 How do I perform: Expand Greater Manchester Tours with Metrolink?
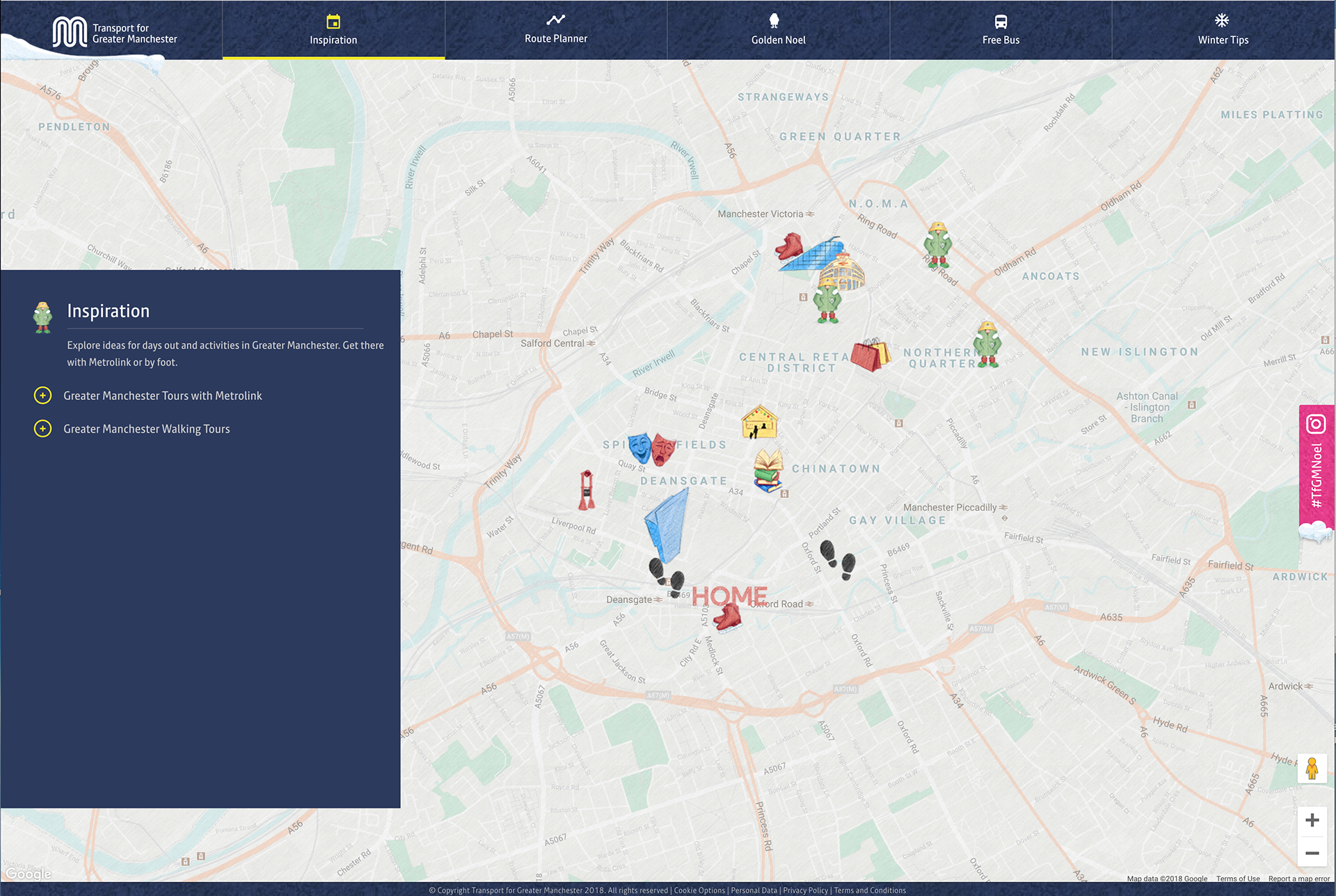[x=42, y=396]
